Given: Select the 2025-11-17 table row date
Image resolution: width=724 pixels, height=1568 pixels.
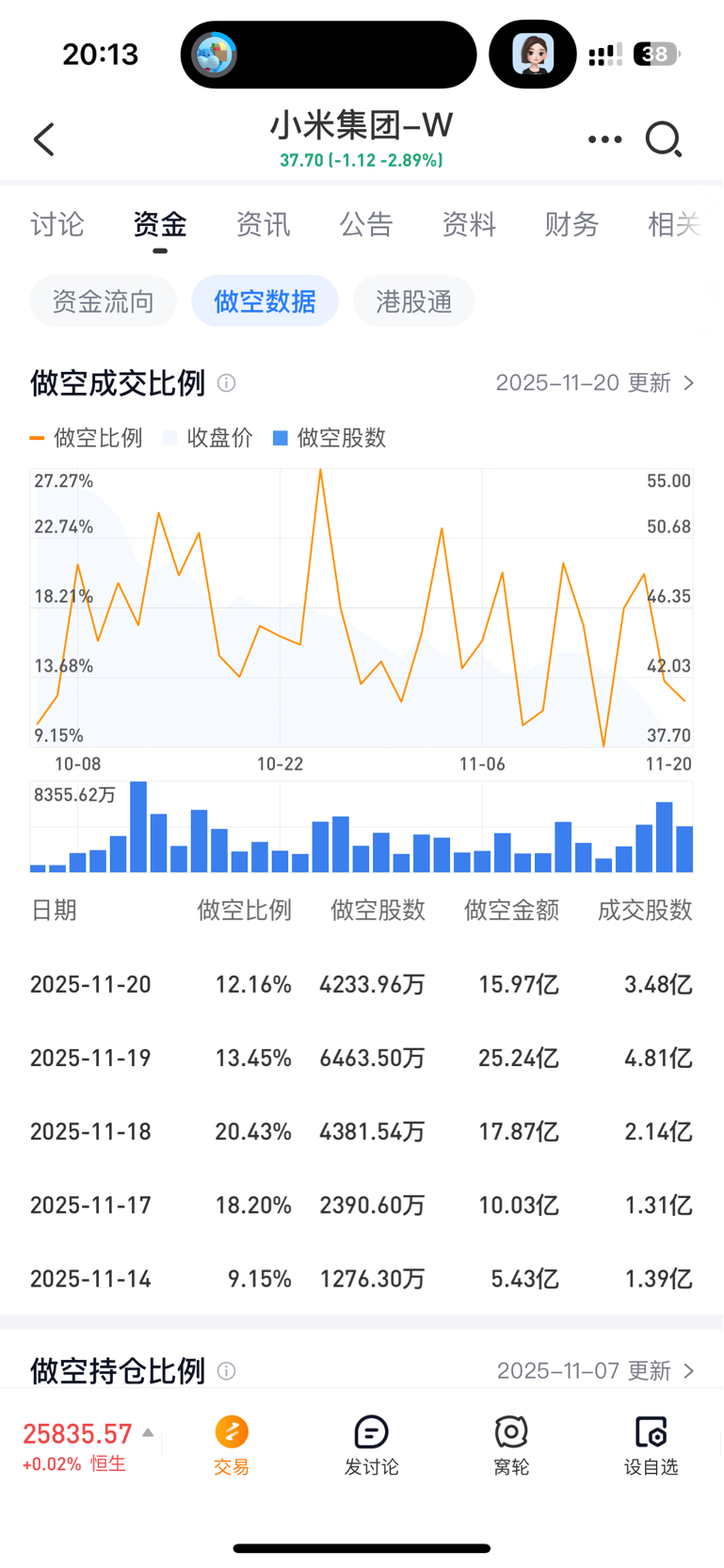Looking at the screenshot, I should [x=90, y=1205].
